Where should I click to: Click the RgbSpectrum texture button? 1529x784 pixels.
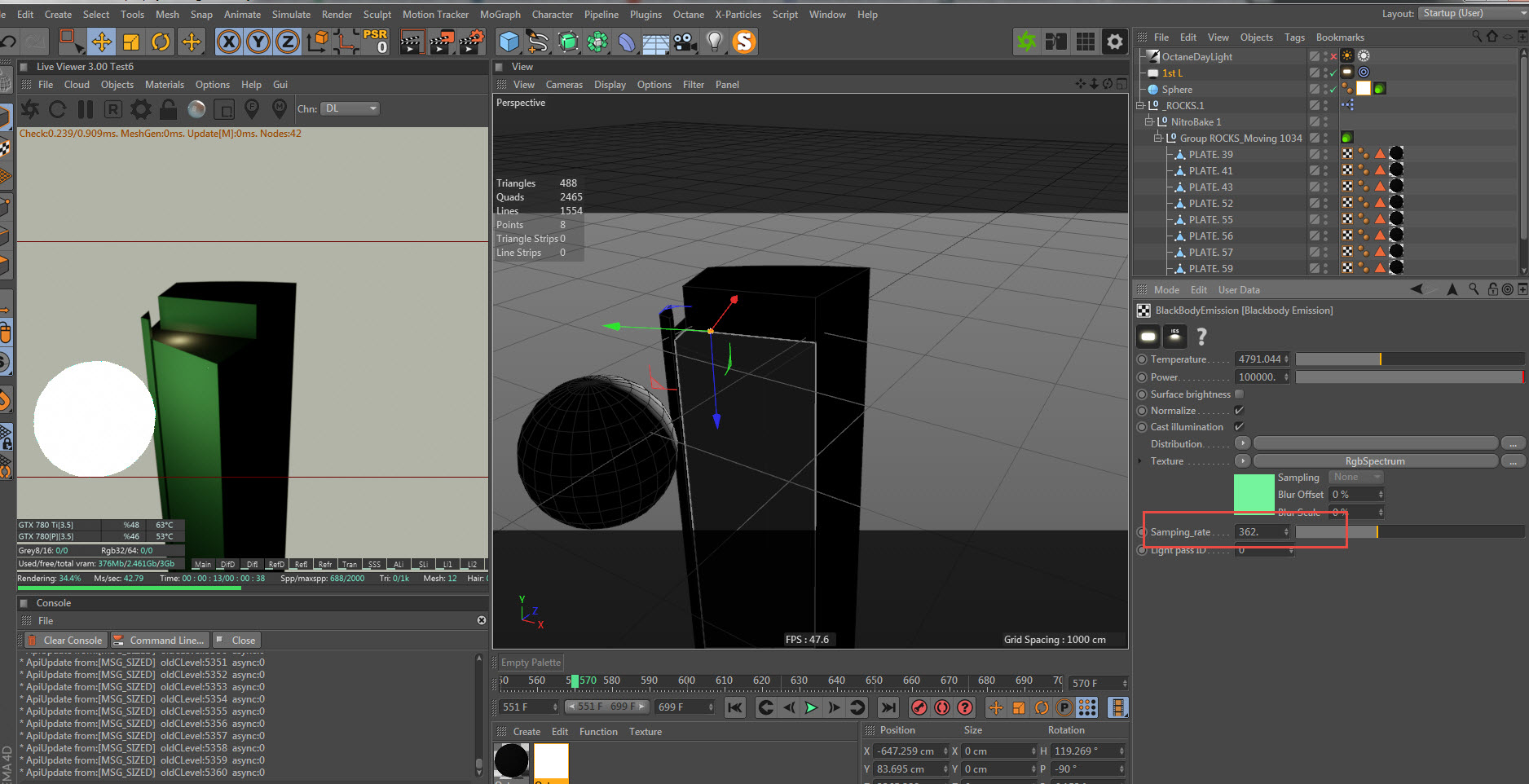click(1375, 461)
